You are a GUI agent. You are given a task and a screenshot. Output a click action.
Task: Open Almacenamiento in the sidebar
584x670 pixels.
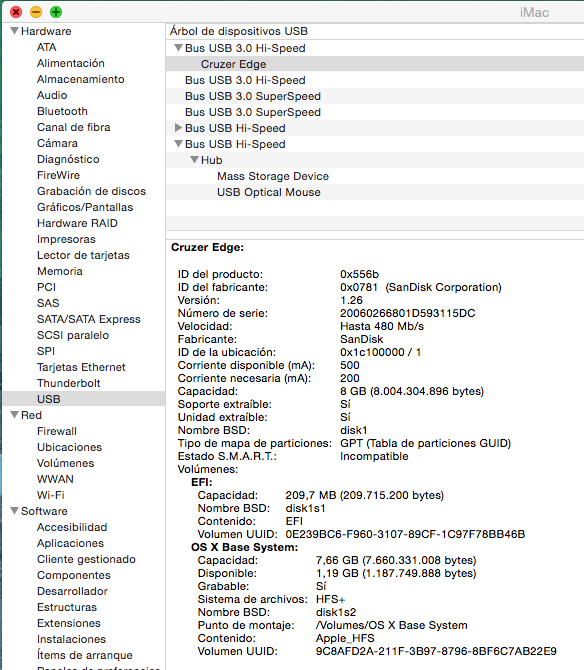[x=80, y=79]
